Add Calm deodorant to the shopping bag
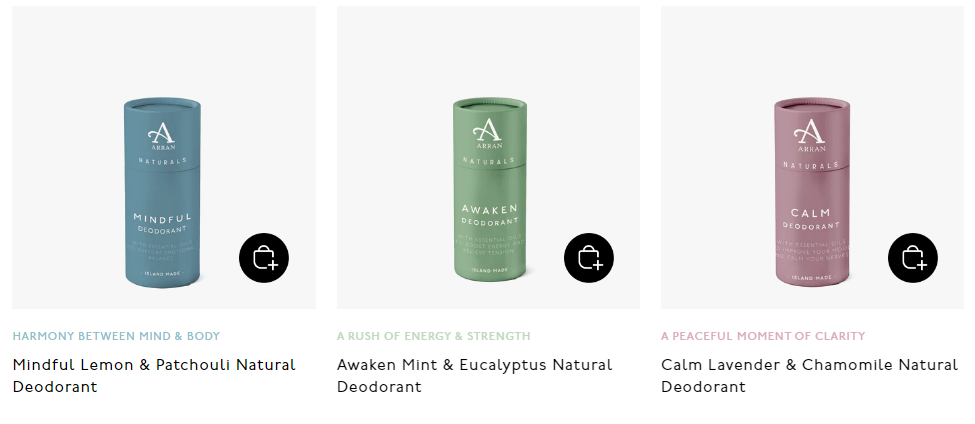This screenshot has width=975, height=424. tap(913, 258)
